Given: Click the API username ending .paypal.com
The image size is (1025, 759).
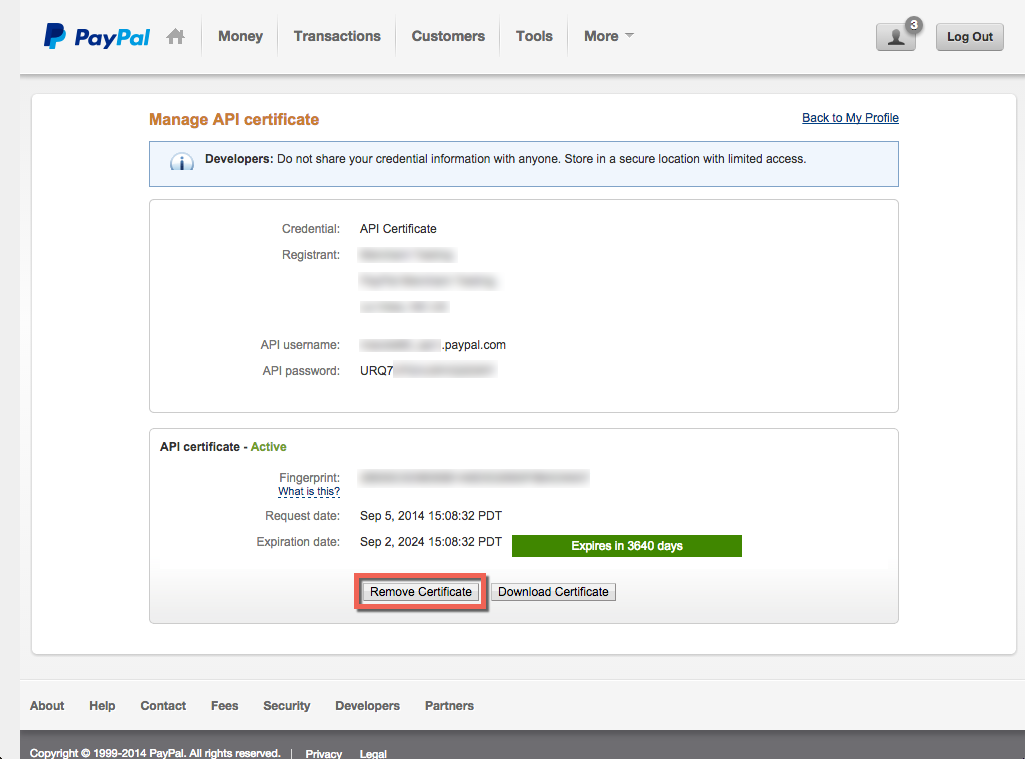Looking at the screenshot, I should 433,345.
